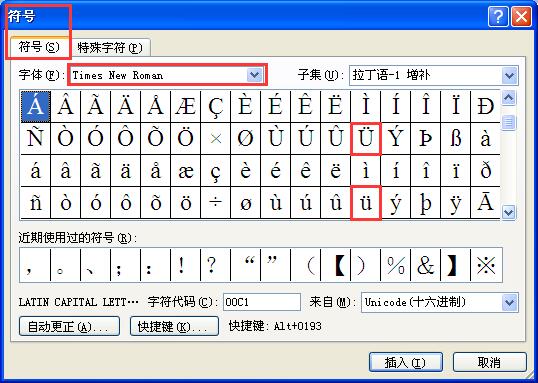
Task: Pick the recently used comma symbol
Action: 35,265
